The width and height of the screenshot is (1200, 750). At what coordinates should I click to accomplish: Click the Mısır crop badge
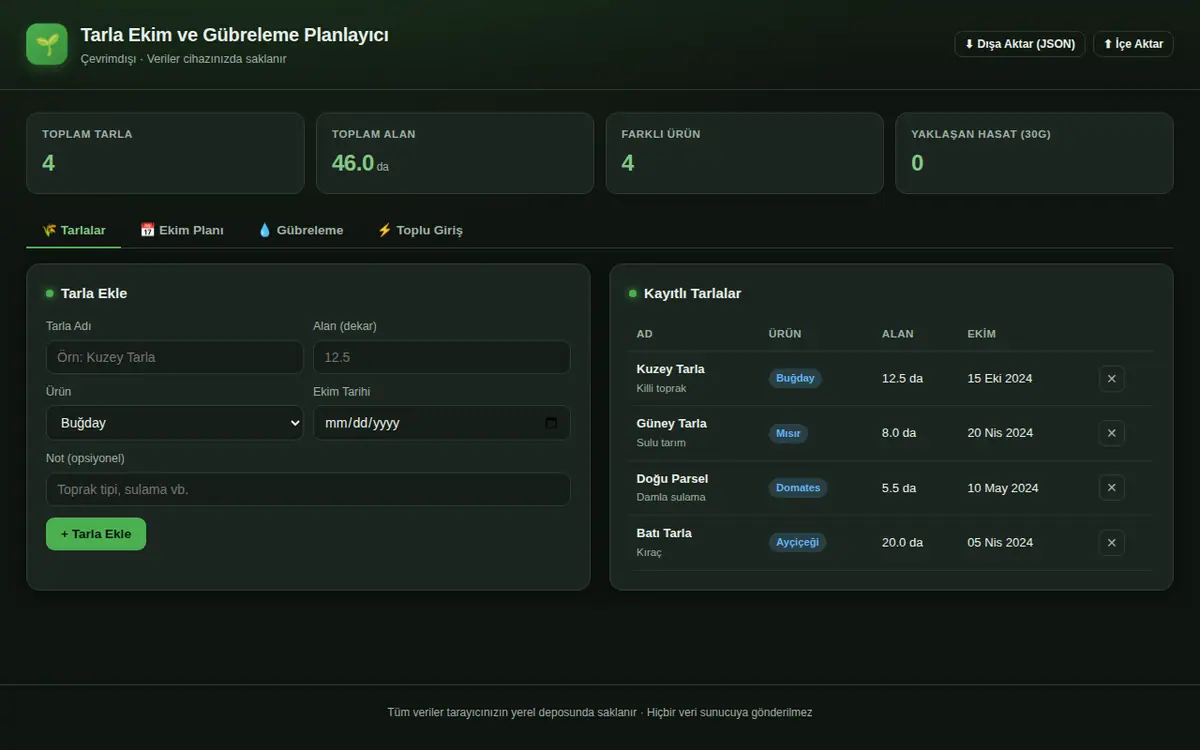(788, 433)
